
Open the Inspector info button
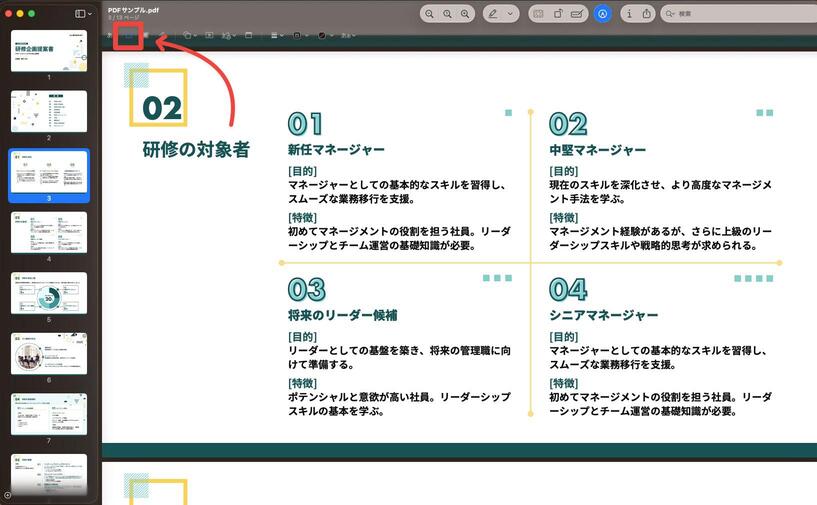click(x=629, y=14)
